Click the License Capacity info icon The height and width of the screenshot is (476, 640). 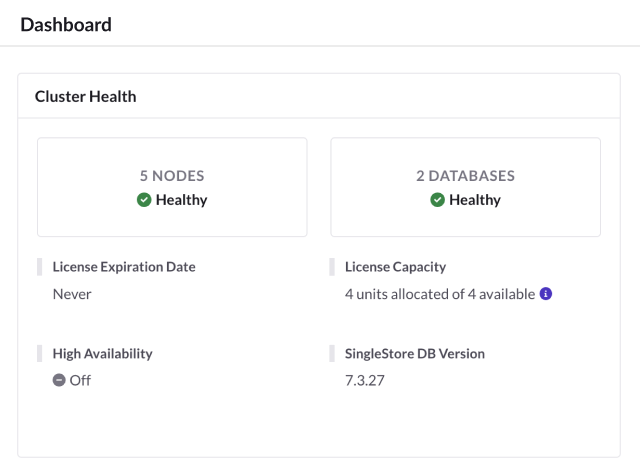546,294
